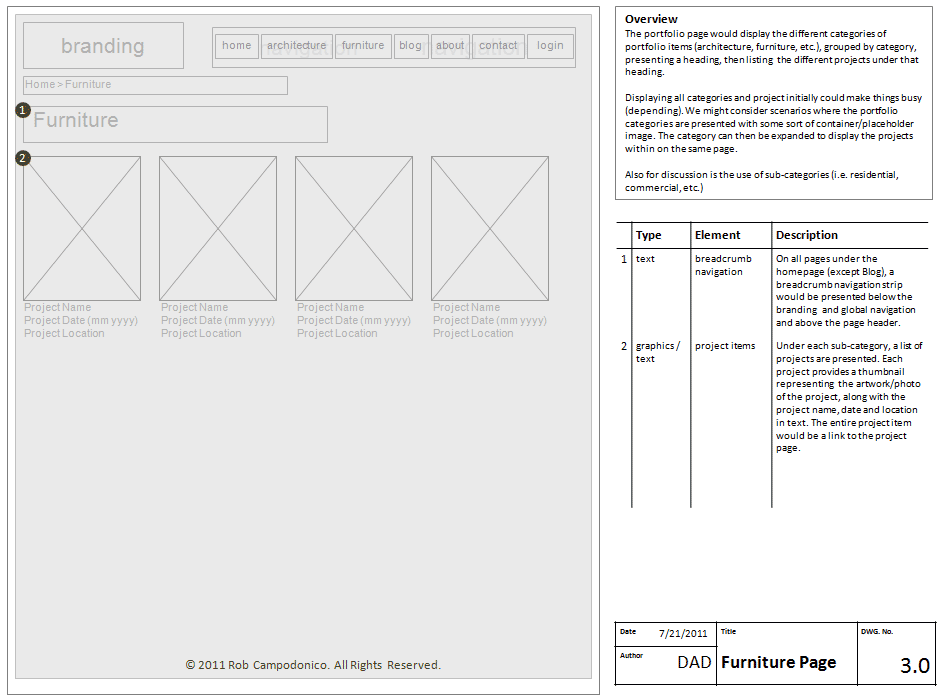Click Project Location under the third thumbnail
Screen dimensions: 944x696
[x=337, y=334]
